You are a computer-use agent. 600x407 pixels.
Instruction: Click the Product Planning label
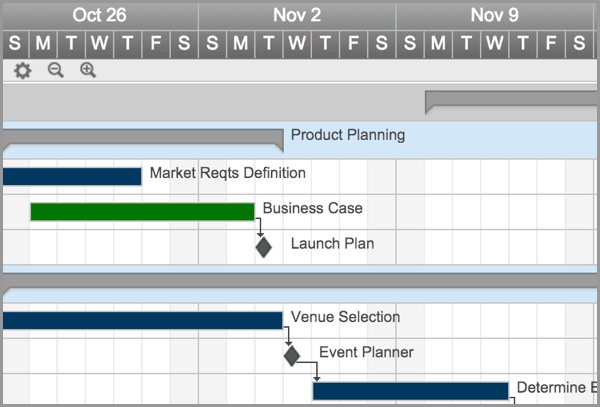coord(348,135)
